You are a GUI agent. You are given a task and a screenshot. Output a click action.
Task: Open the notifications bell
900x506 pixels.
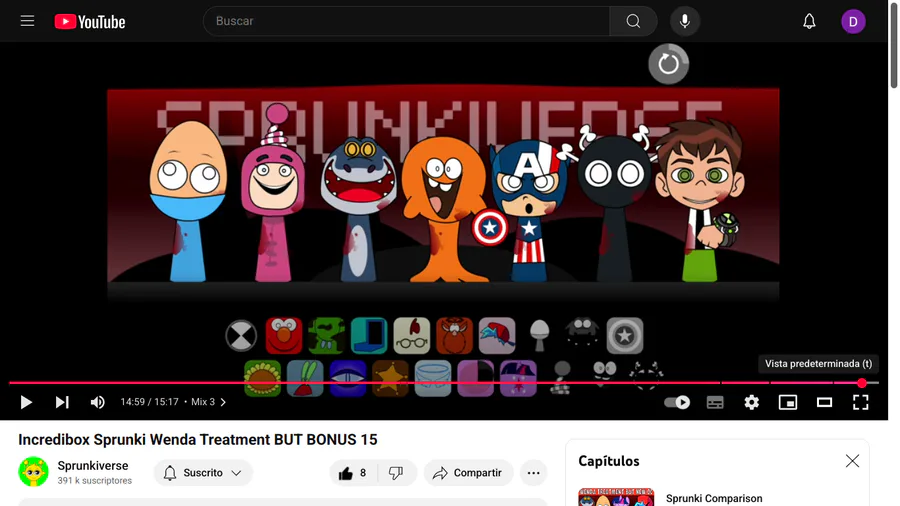coord(809,21)
